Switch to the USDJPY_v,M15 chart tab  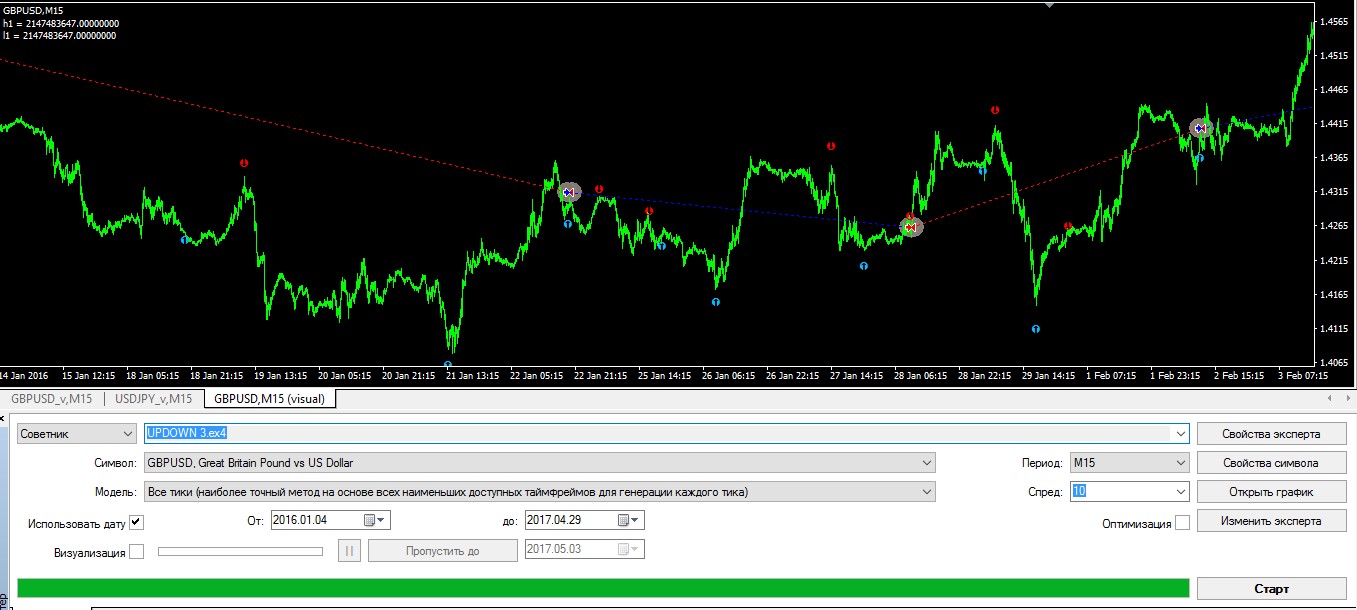153,399
